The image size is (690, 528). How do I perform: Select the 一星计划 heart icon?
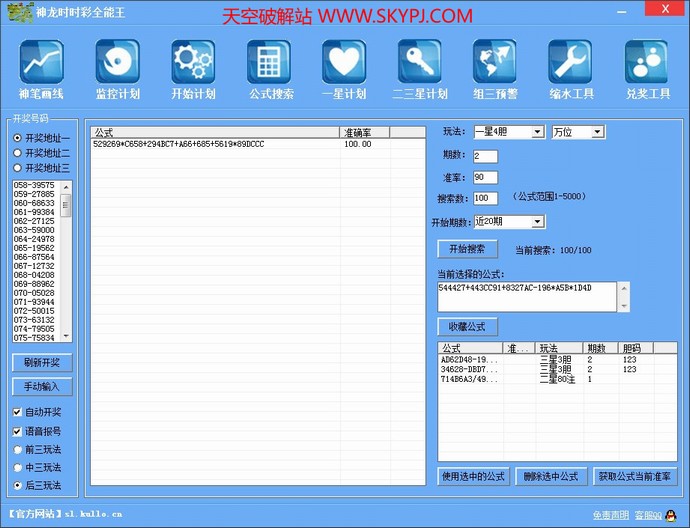tap(344, 63)
